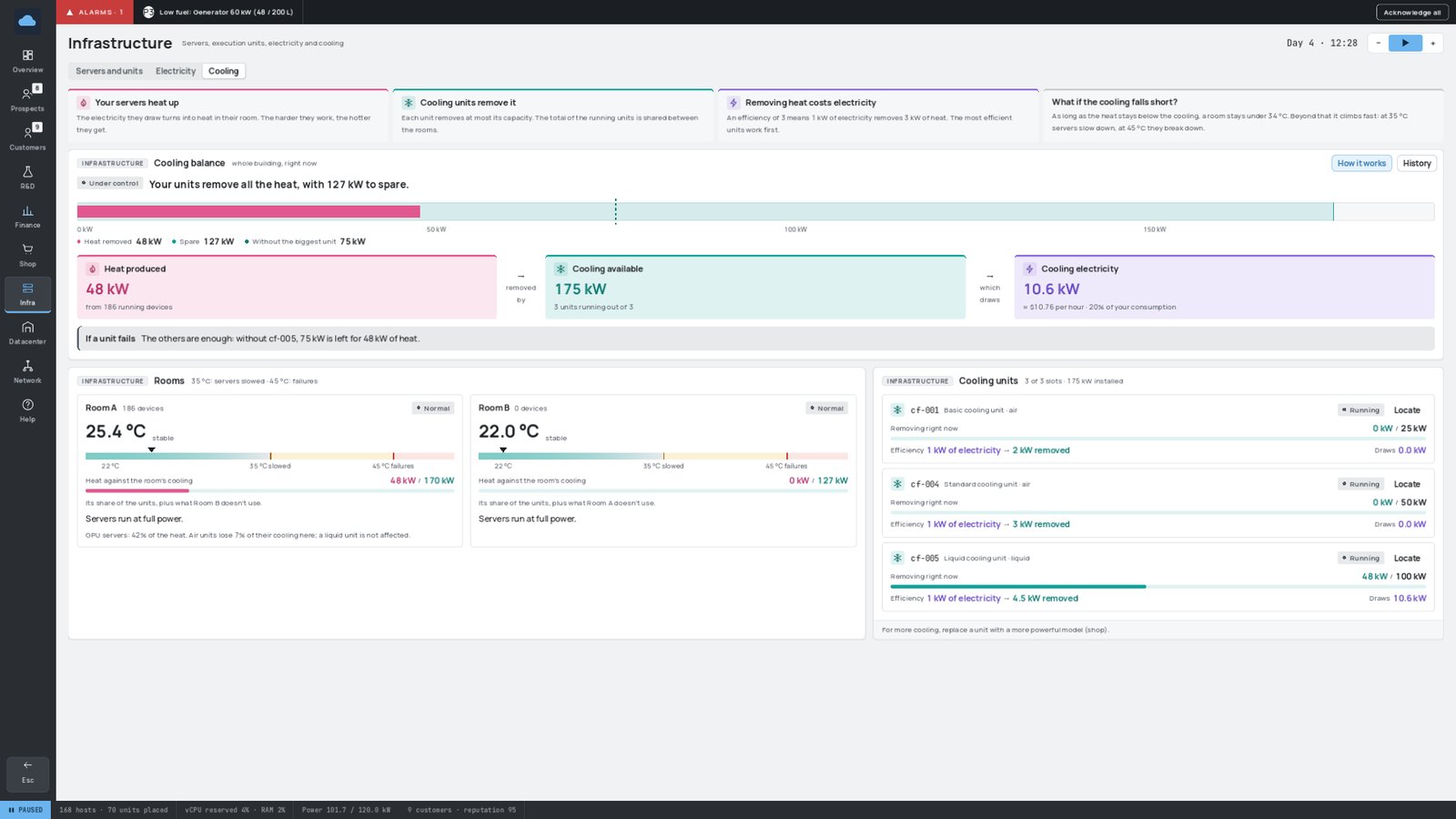Select the Cooling tab

click(x=224, y=71)
